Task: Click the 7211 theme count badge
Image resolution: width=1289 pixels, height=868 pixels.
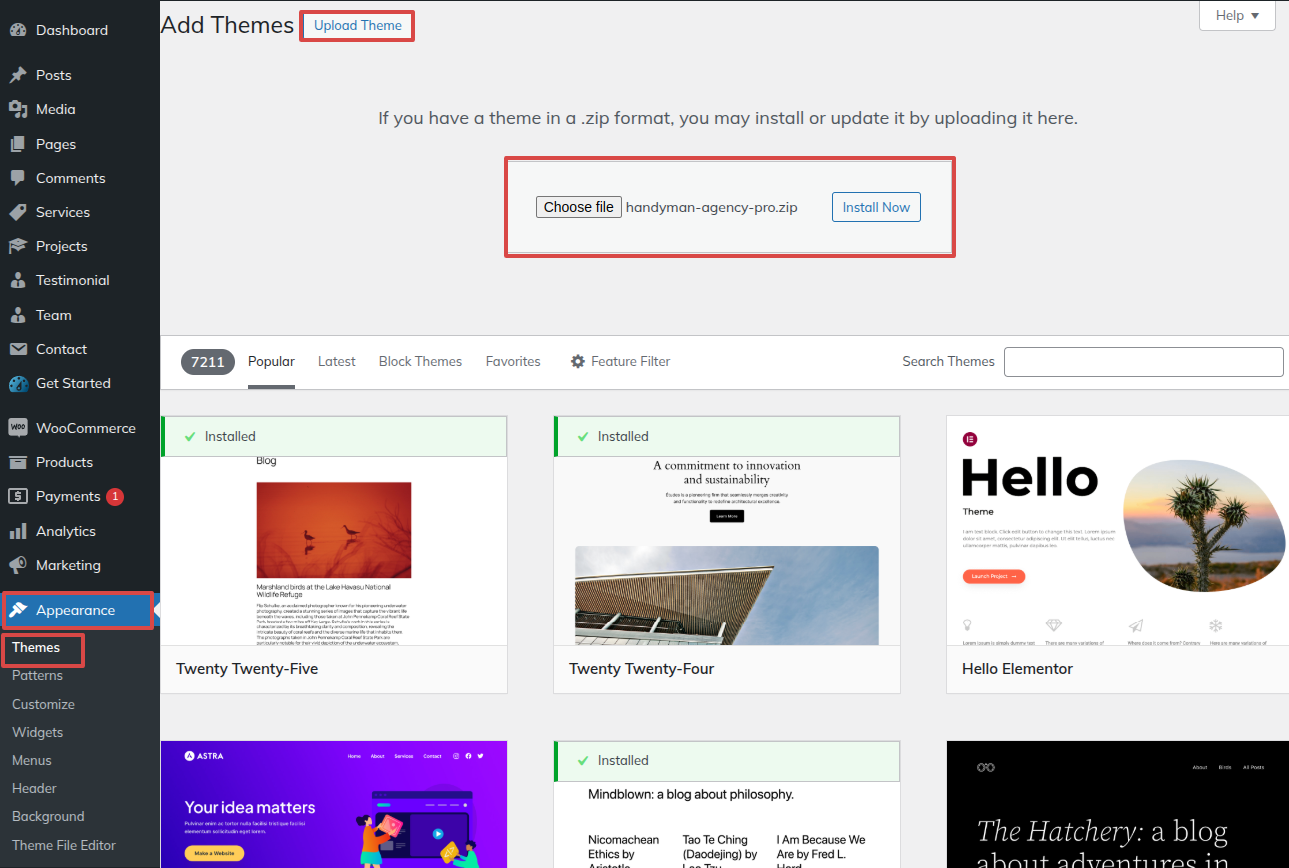Action: tap(208, 361)
